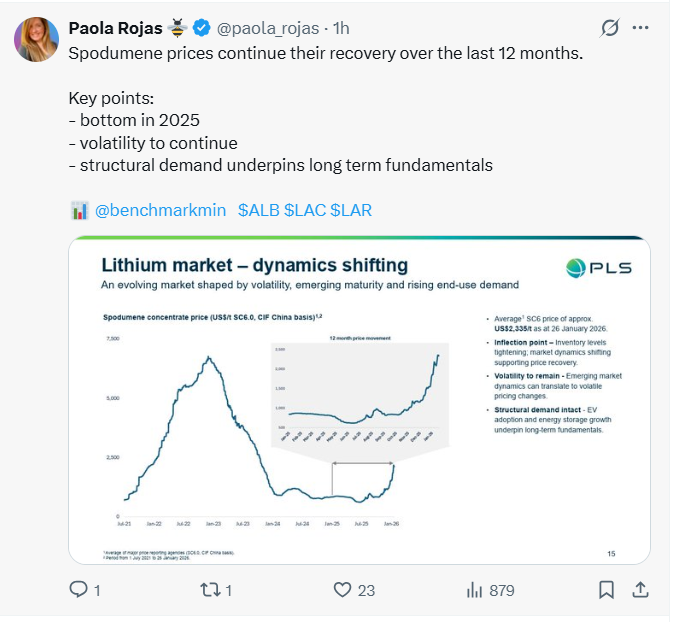Click the reply comment icon
This screenshot has width=677, height=622.
pos(79,590)
